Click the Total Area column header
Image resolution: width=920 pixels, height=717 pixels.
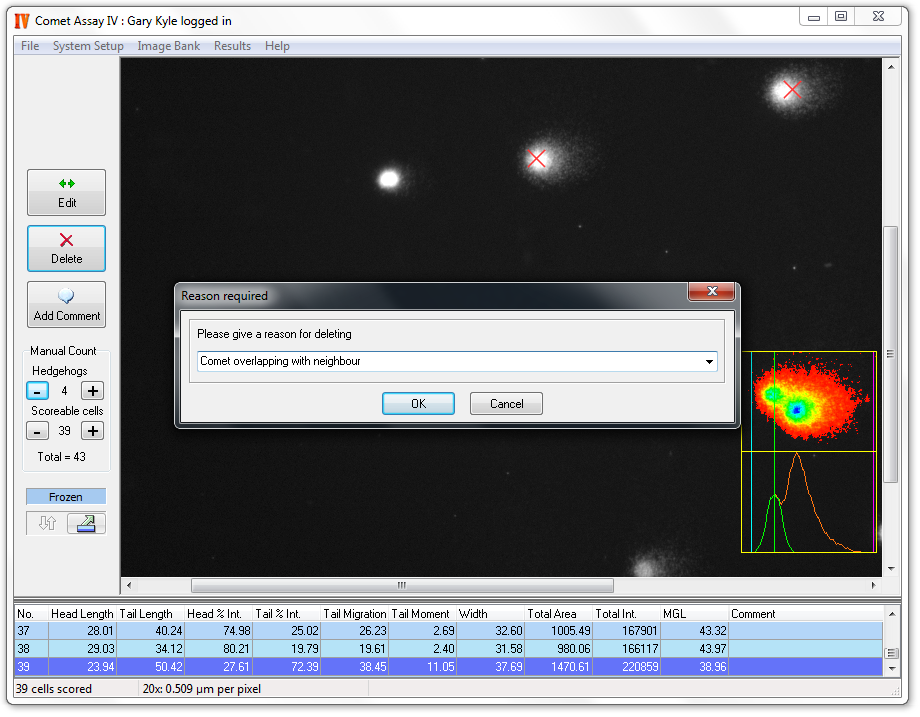[558, 614]
